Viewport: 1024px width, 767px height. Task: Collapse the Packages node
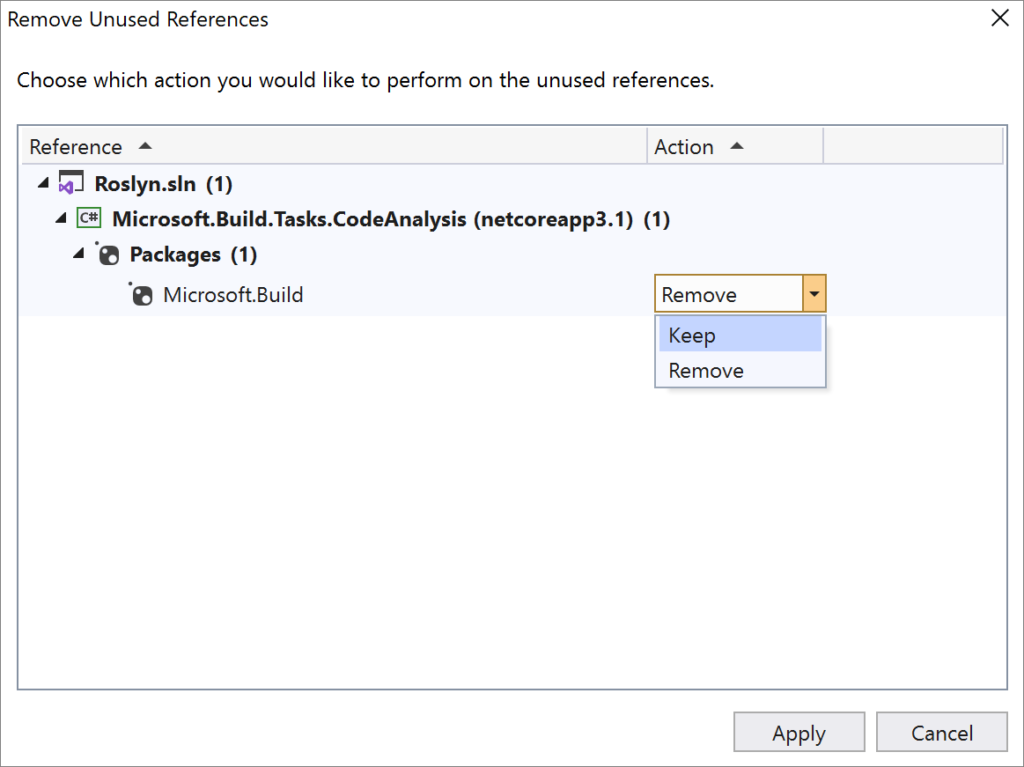tap(79, 255)
